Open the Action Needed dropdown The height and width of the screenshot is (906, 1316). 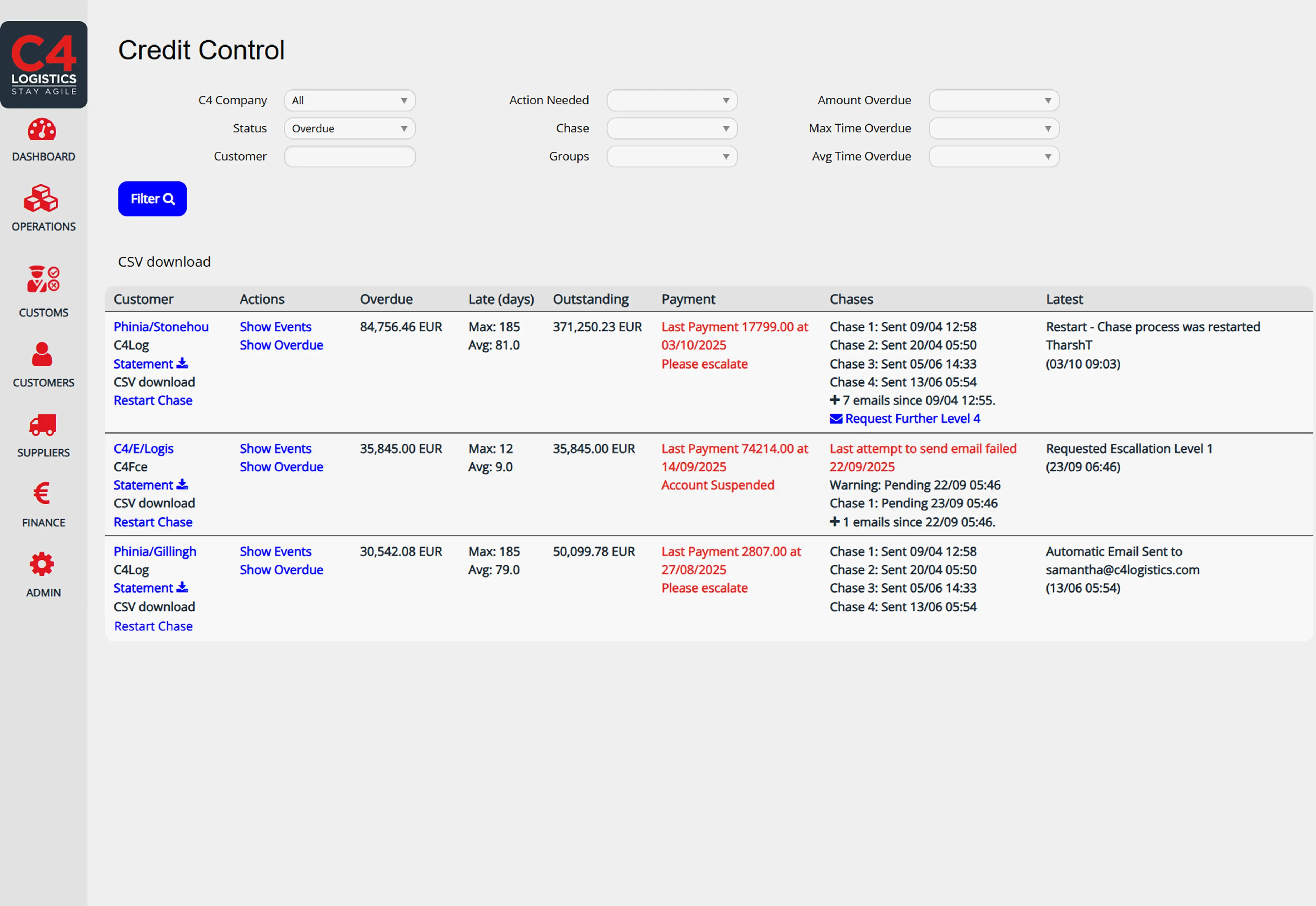click(x=672, y=101)
